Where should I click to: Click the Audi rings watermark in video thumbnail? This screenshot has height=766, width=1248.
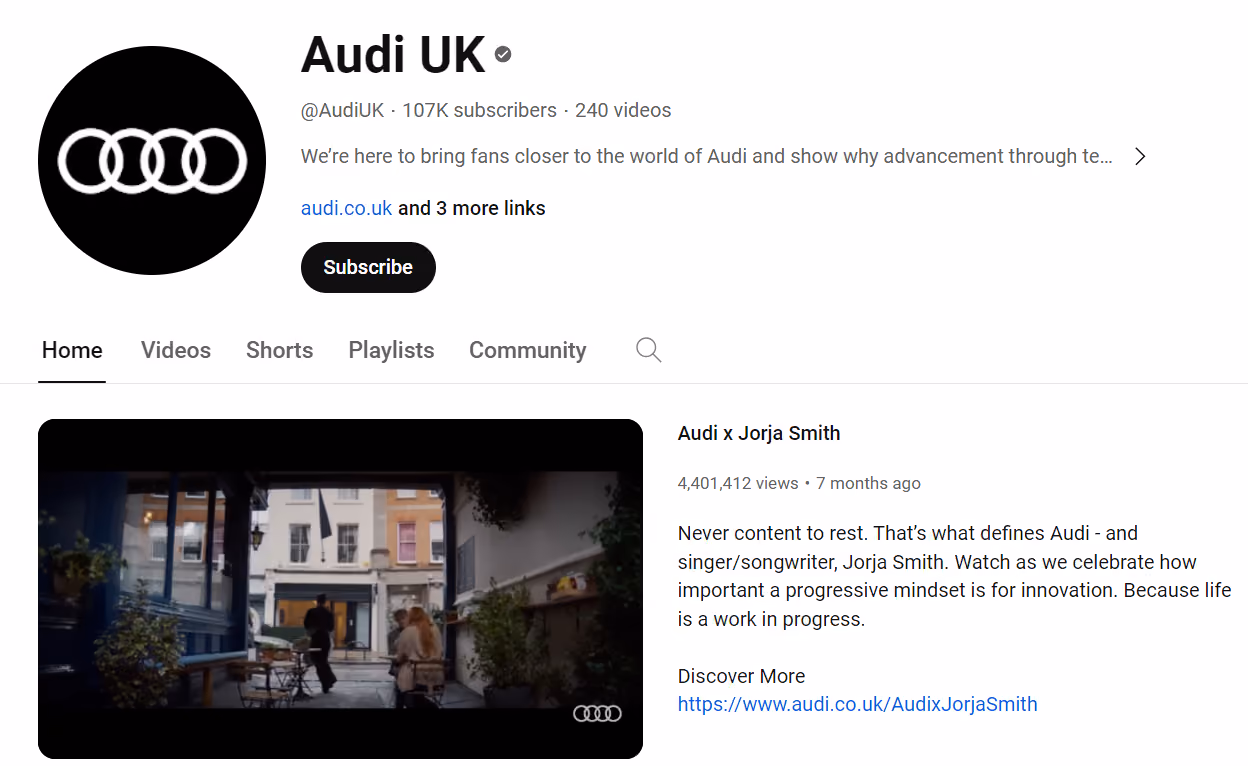(597, 713)
